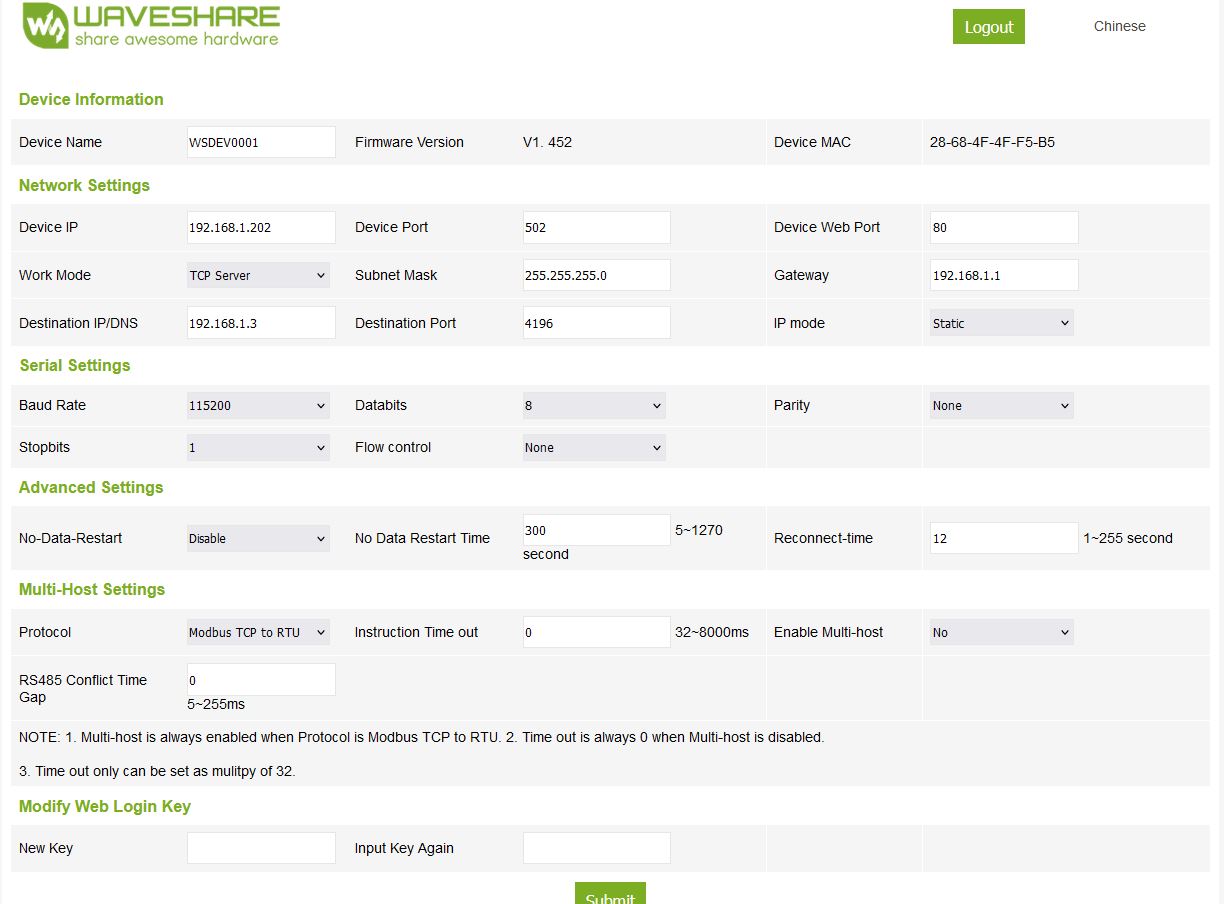The height and width of the screenshot is (904, 1224).
Task: Open the Enable Multi-host dropdown
Action: (1001, 632)
